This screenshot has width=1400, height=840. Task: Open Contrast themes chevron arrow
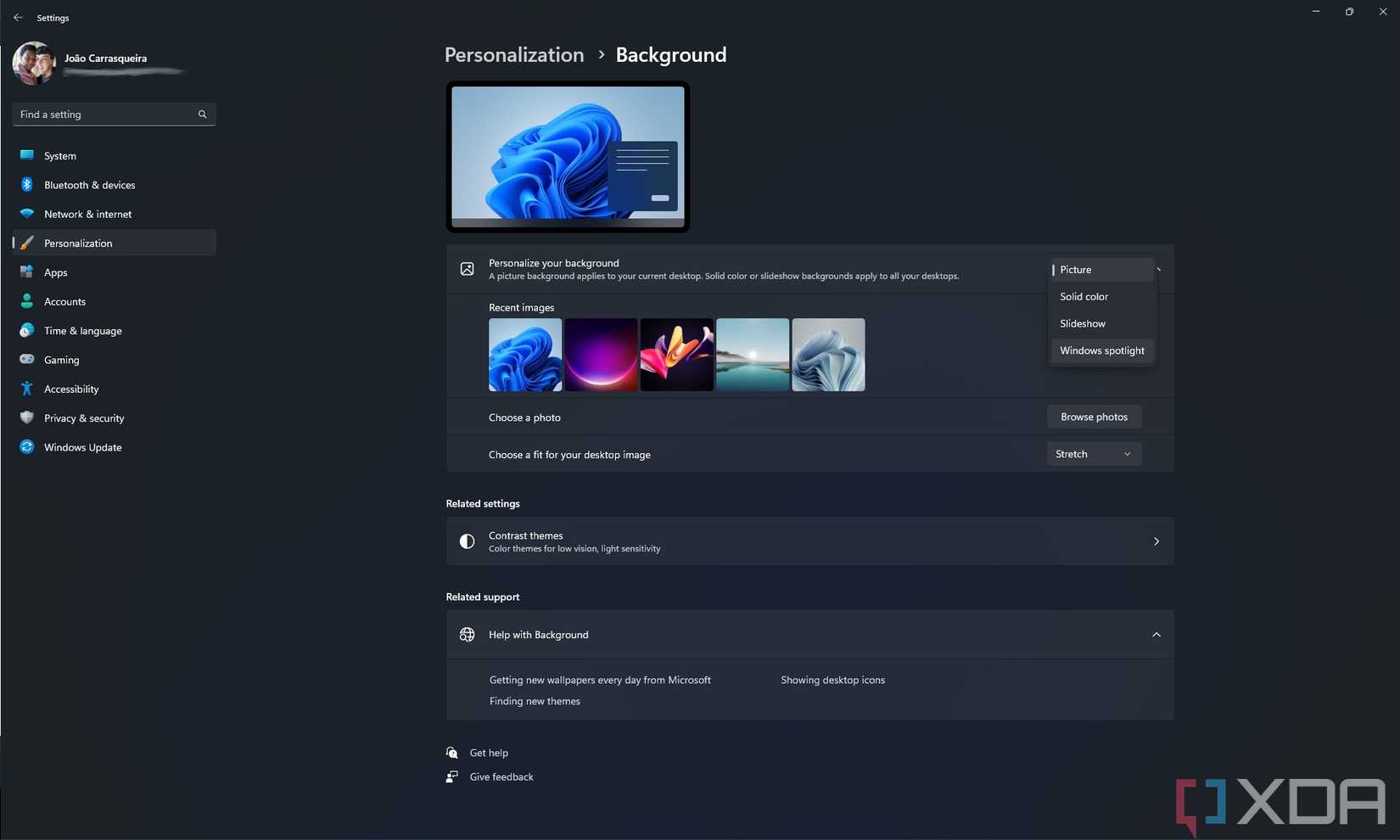(x=1156, y=541)
